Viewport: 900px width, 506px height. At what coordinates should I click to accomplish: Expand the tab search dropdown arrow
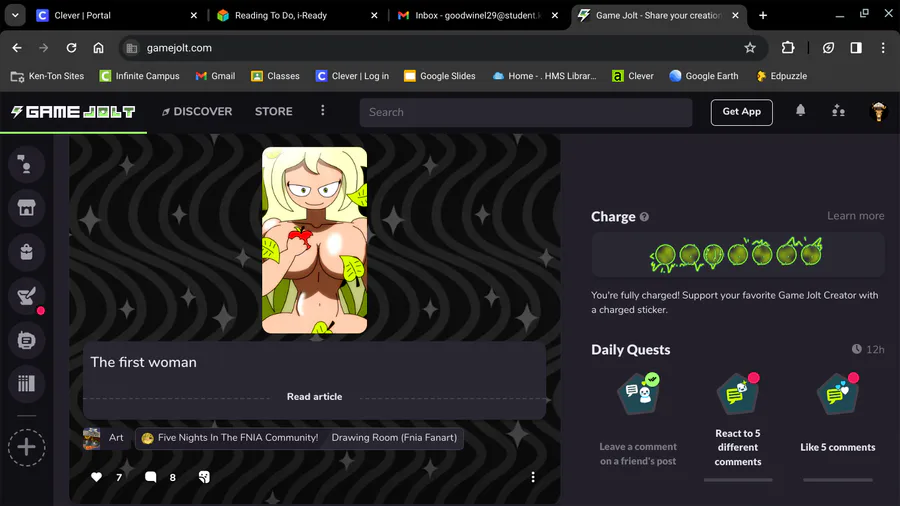click(15, 15)
